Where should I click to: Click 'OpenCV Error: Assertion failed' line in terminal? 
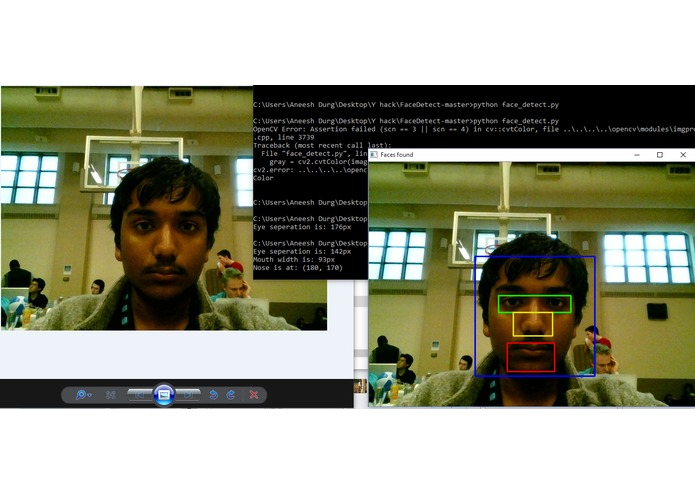pos(474,129)
